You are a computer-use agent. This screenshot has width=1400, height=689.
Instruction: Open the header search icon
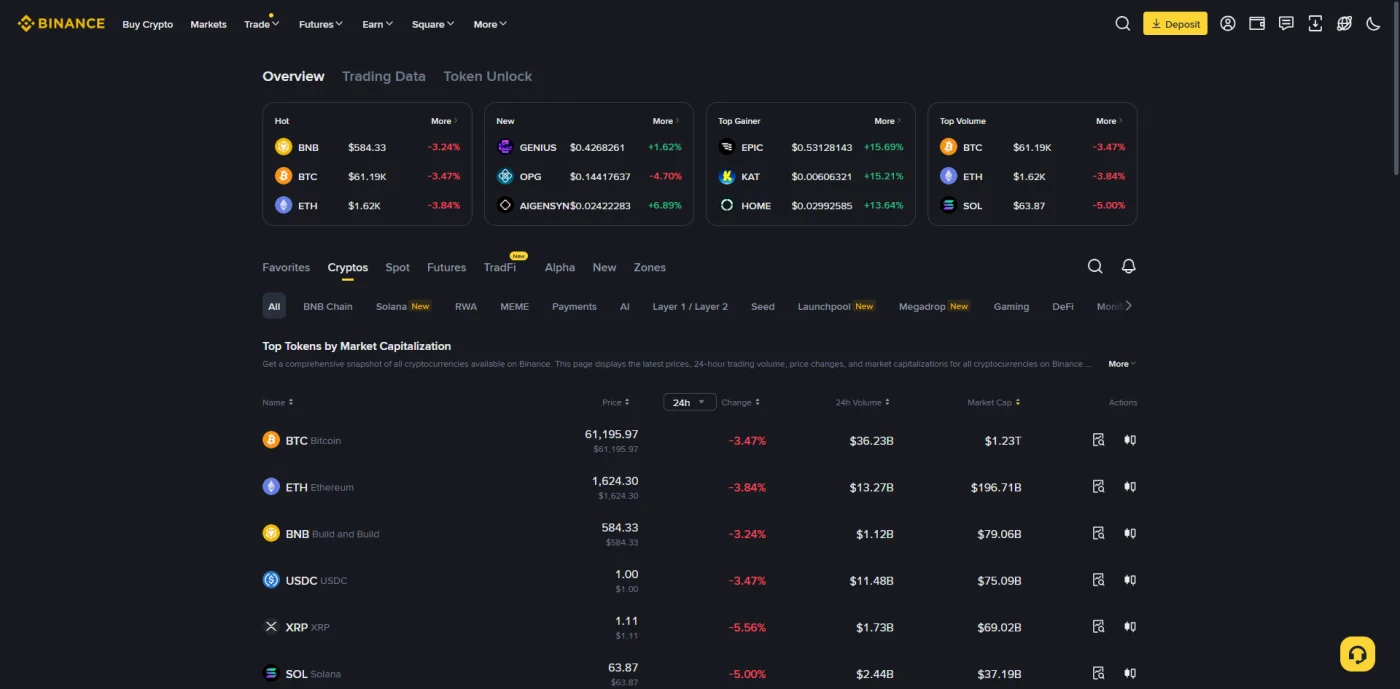coord(1123,24)
